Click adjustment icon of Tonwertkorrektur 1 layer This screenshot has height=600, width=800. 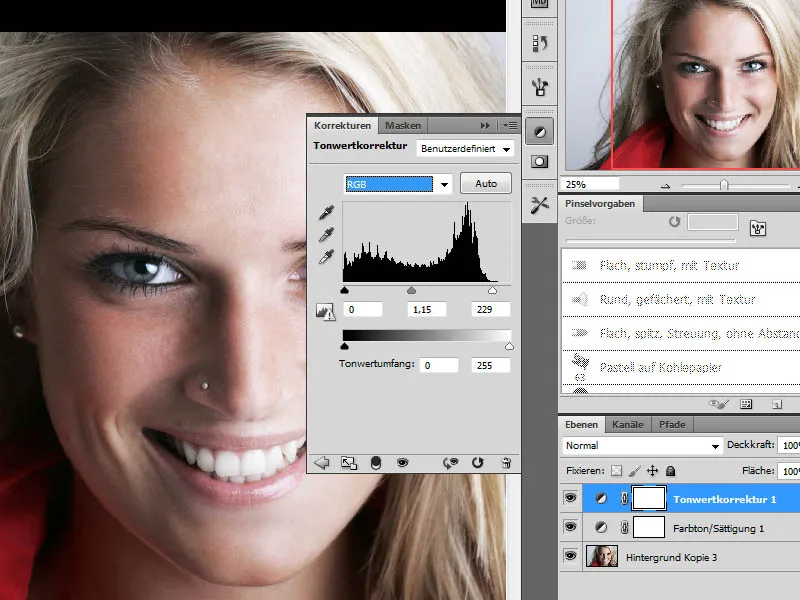click(x=601, y=498)
